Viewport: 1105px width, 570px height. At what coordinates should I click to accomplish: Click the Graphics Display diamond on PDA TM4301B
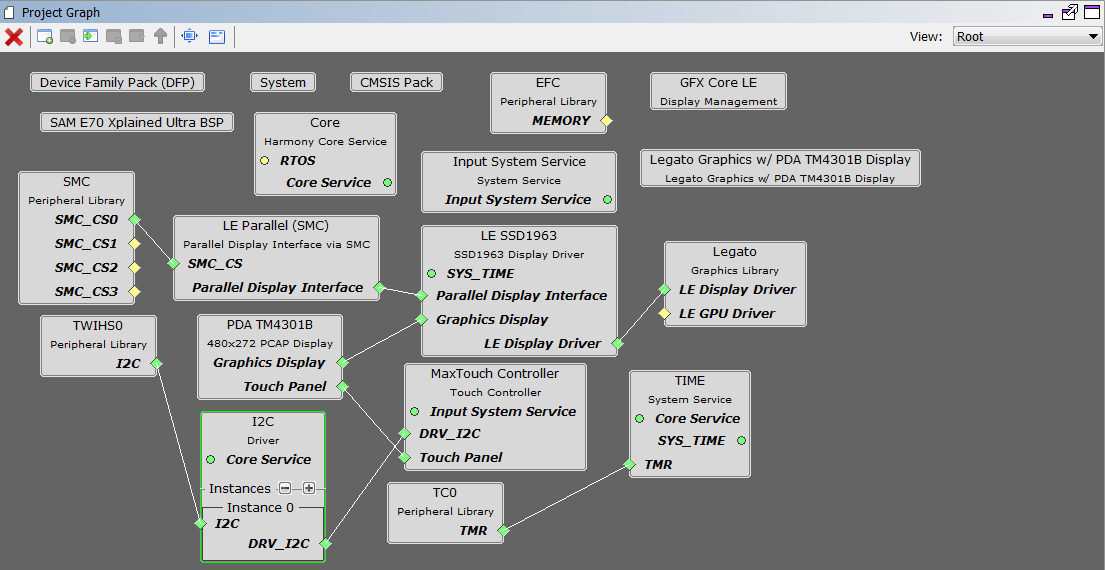point(342,363)
